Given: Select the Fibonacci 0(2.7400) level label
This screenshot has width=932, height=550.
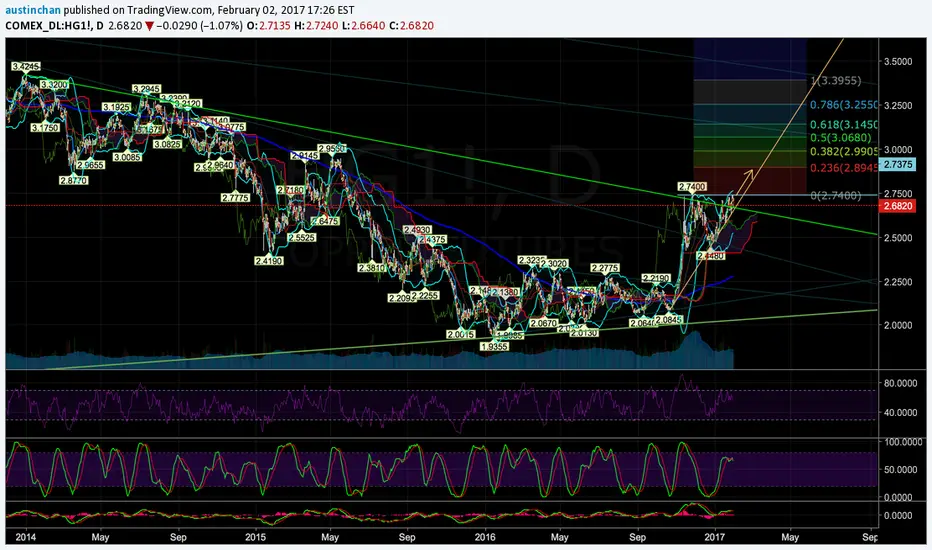Looking at the screenshot, I should pyautogui.click(x=836, y=196).
